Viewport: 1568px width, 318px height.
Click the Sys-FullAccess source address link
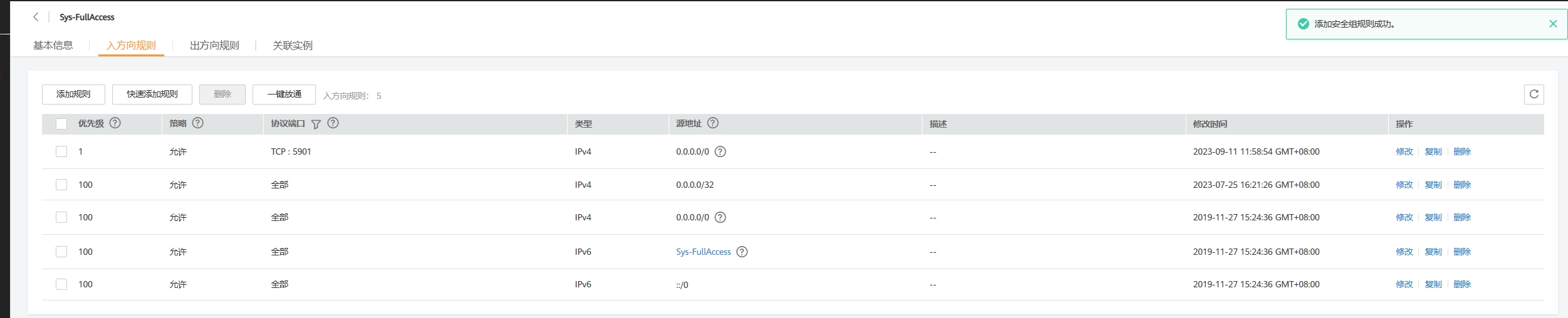click(x=703, y=252)
